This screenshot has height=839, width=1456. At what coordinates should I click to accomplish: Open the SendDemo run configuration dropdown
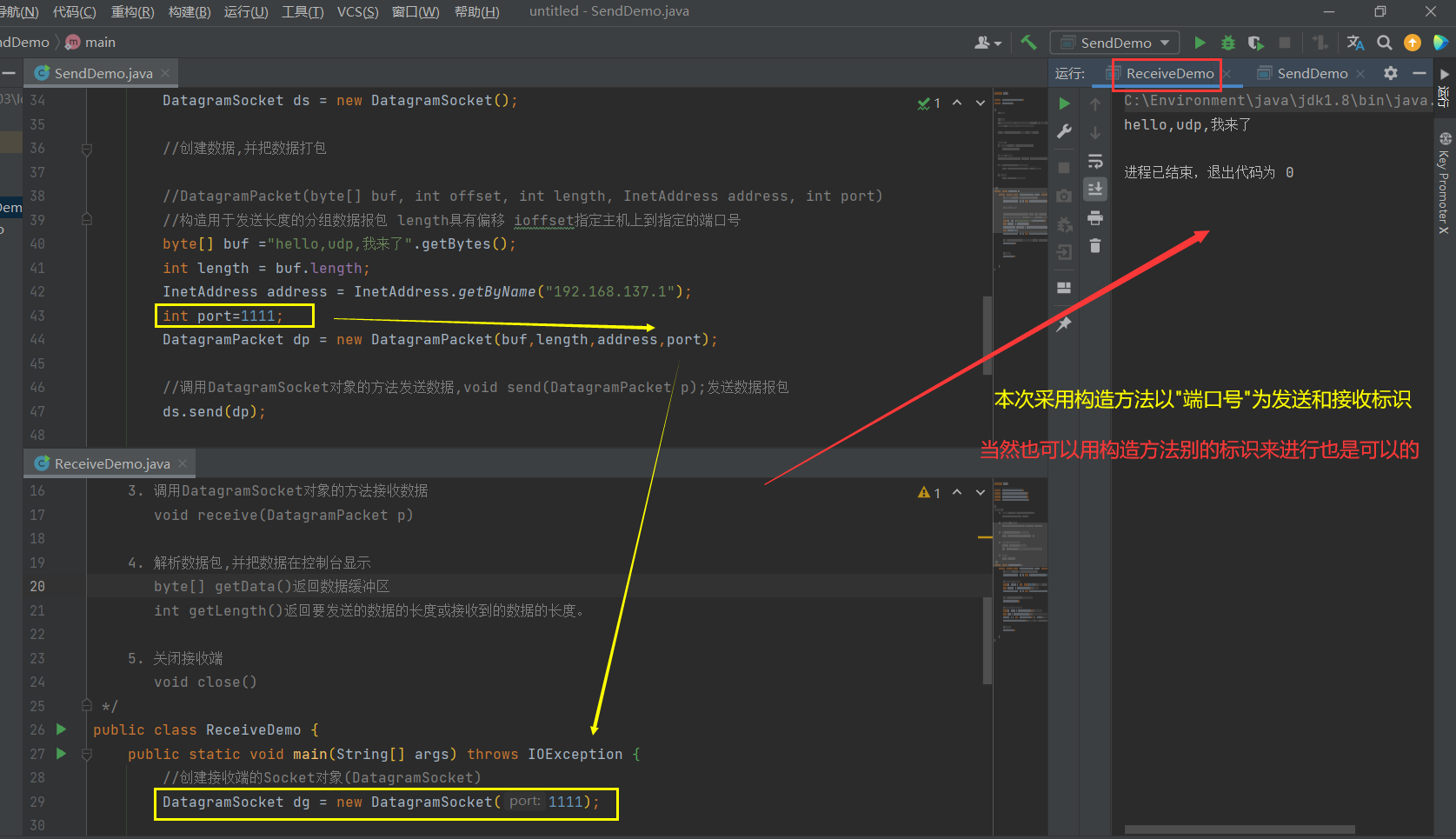pos(1115,43)
